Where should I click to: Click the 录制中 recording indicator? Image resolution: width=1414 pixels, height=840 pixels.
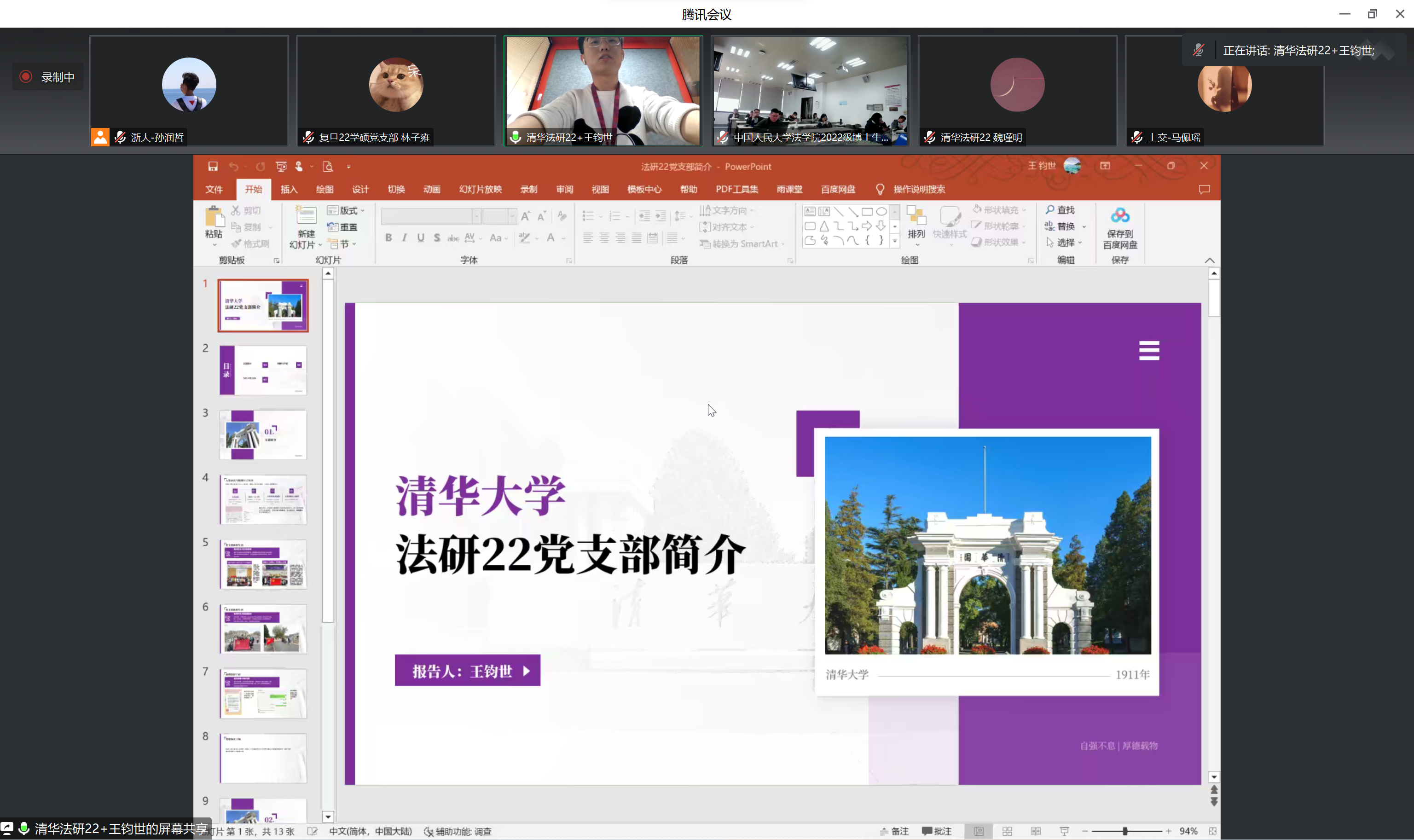tap(47, 77)
